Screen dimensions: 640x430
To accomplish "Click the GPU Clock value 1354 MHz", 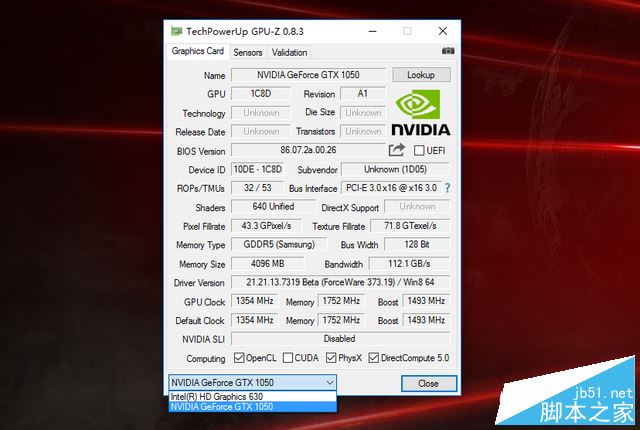I will pyautogui.click(x=255, y=301).
